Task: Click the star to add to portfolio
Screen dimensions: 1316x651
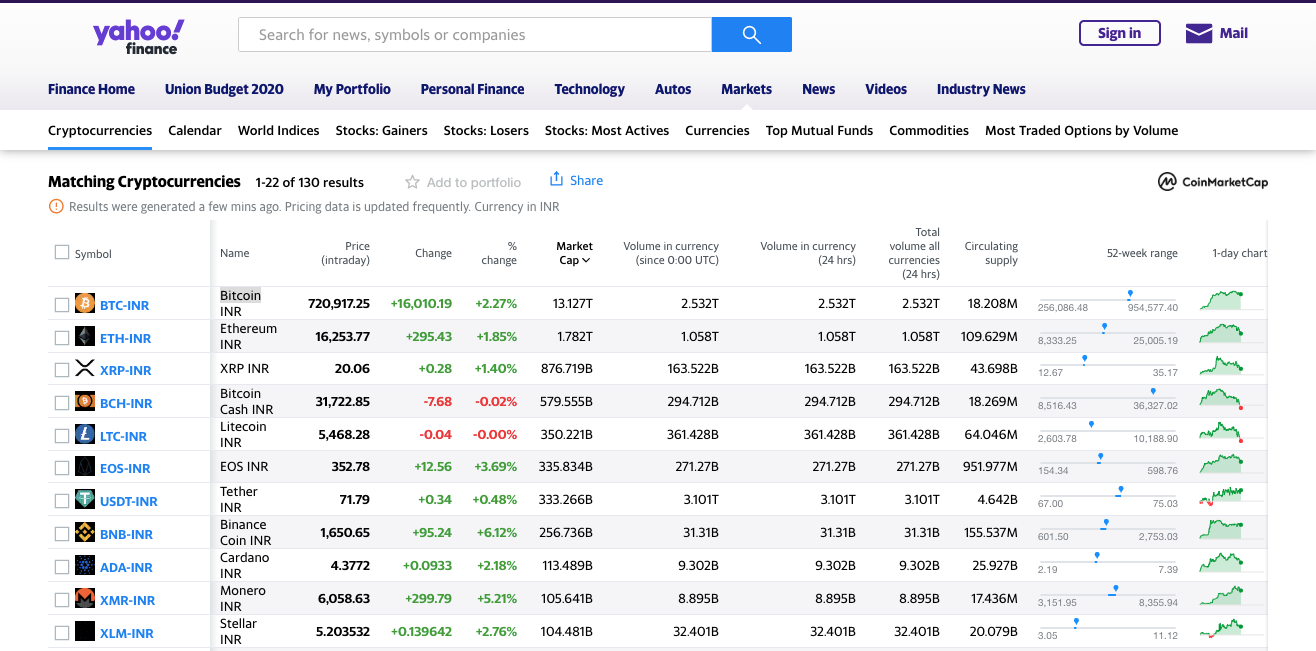Action: [x=411, y=181]
